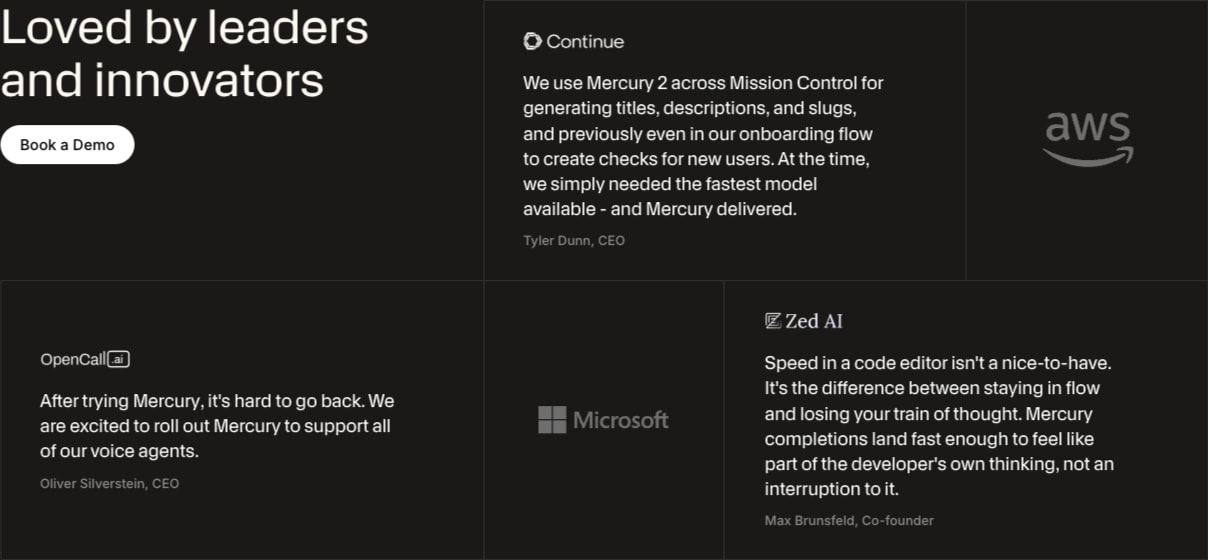Click the Microsoft wordmark text
Viewport: 1208px width, 560px height.
click(621, 420)
